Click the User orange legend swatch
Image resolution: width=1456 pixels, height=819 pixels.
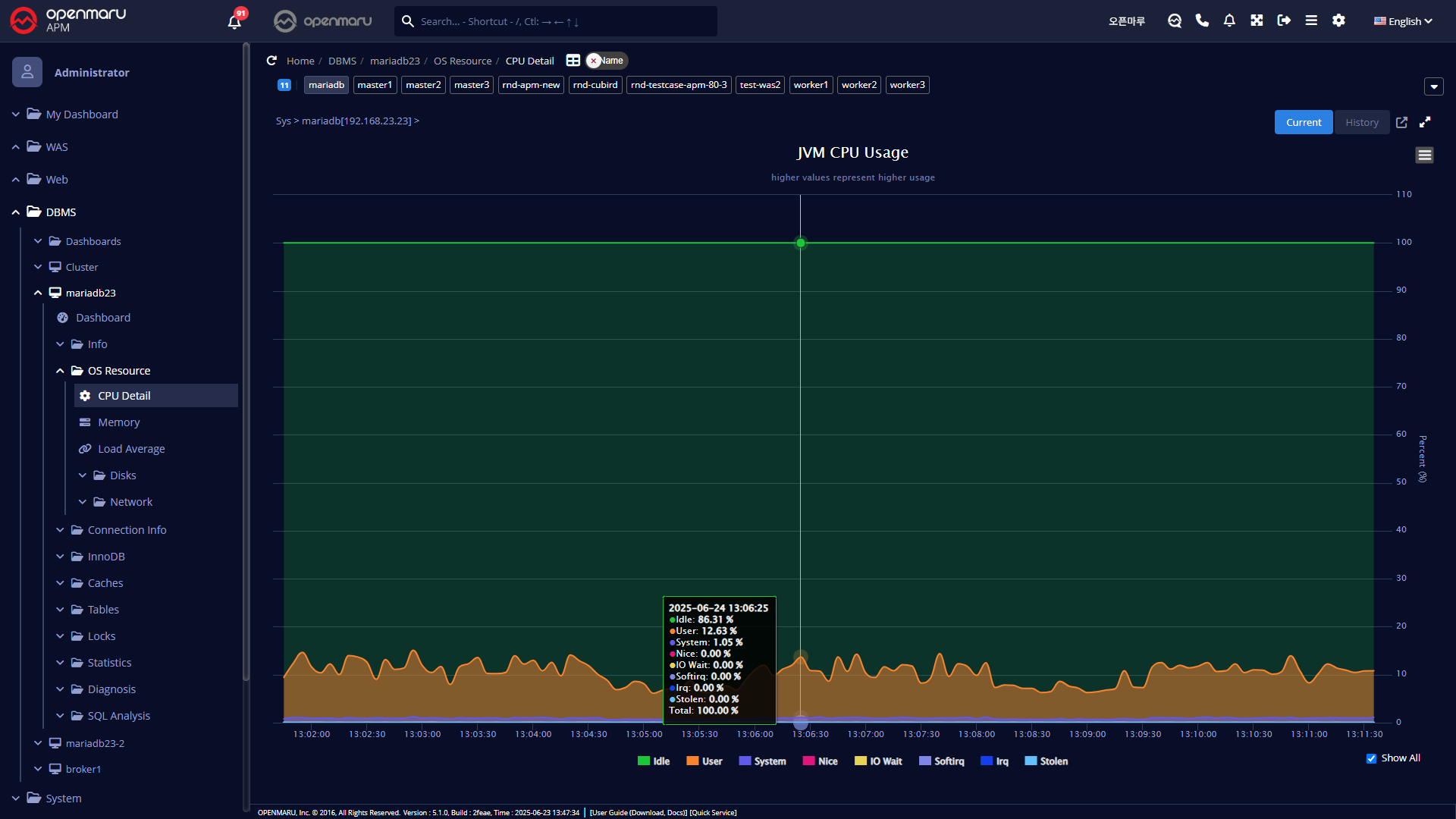(x=692, y=761)
